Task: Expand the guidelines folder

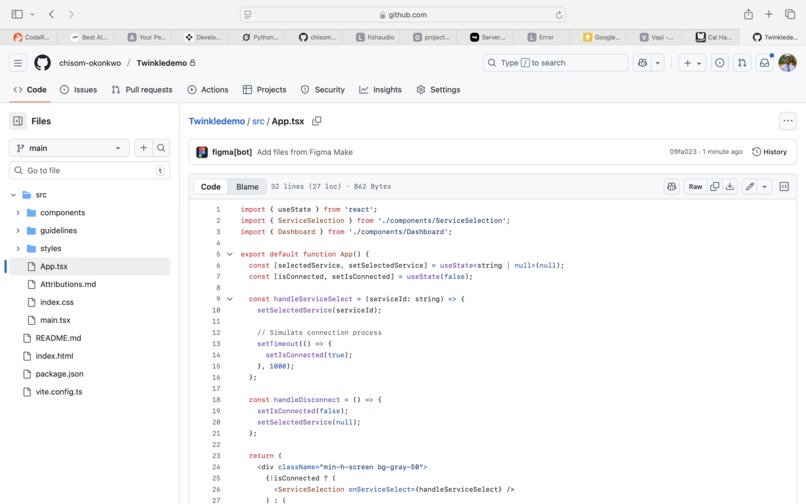Action: 18,231
